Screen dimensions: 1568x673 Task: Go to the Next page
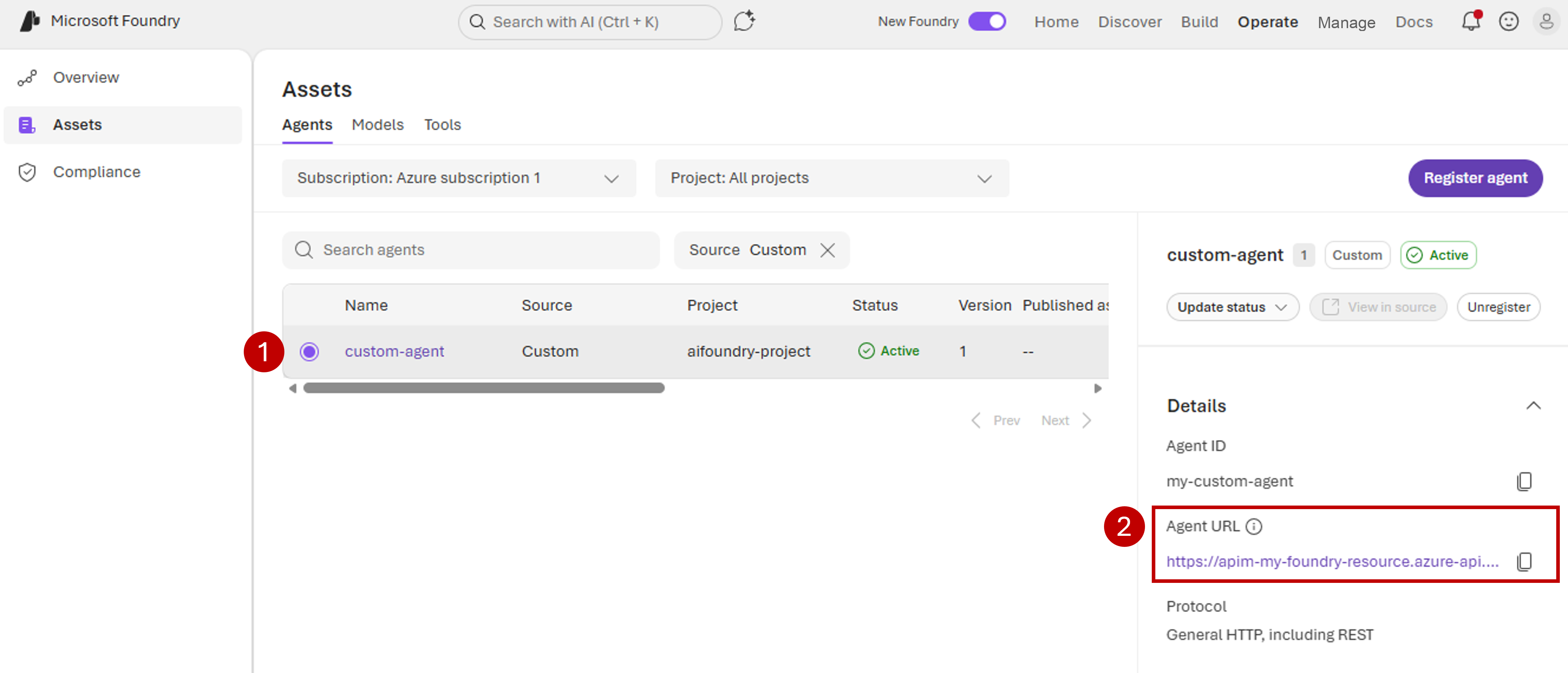pos(1067,420)
